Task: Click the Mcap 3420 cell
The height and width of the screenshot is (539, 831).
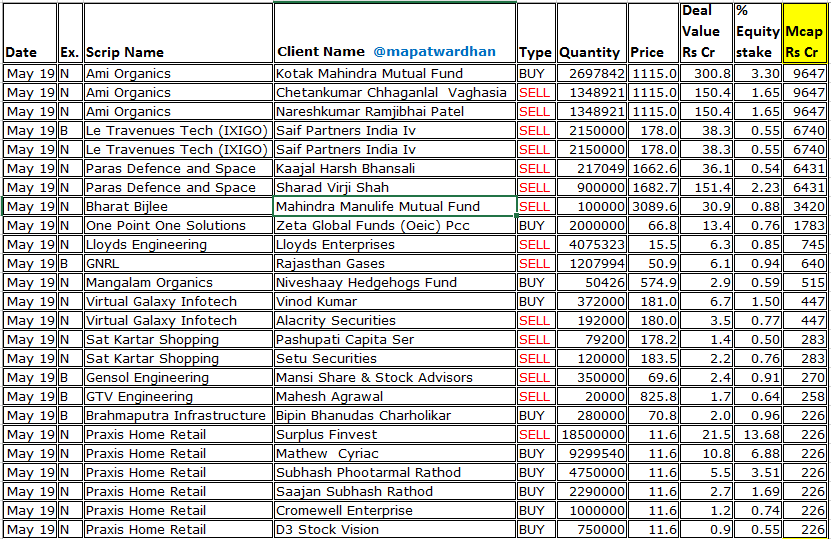Action: tap(804, 206)
